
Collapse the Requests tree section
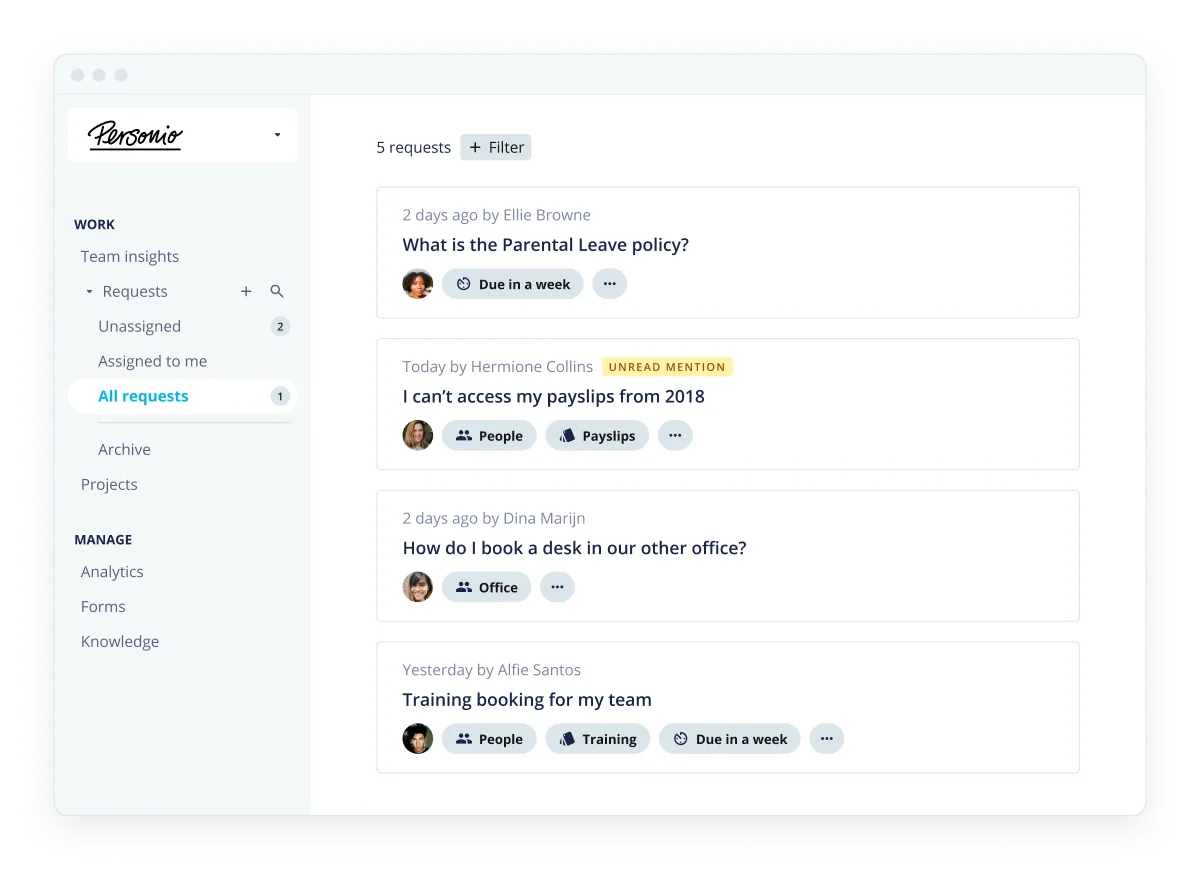(89, 292)
